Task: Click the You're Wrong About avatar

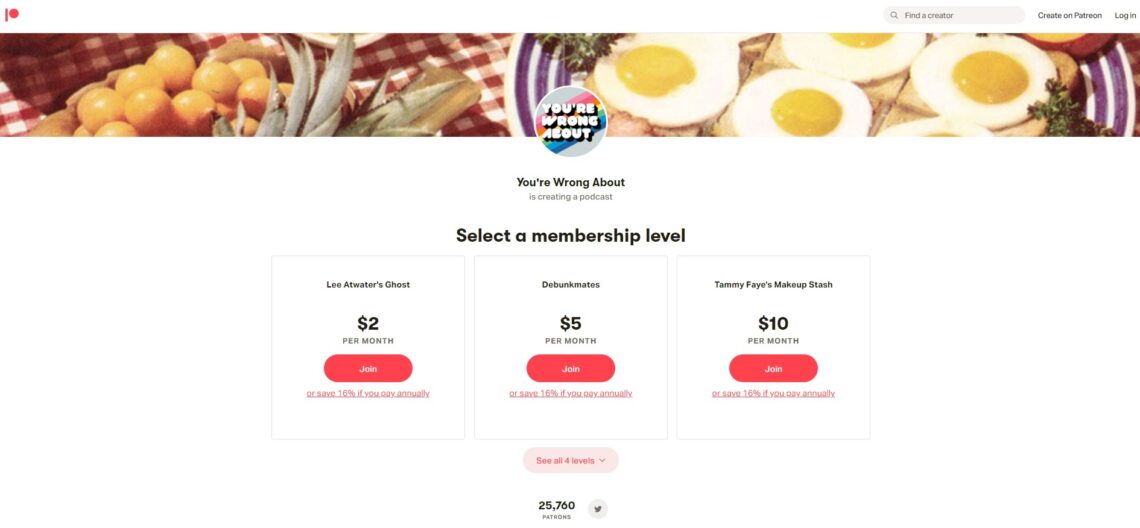Action: pos(571,122)
